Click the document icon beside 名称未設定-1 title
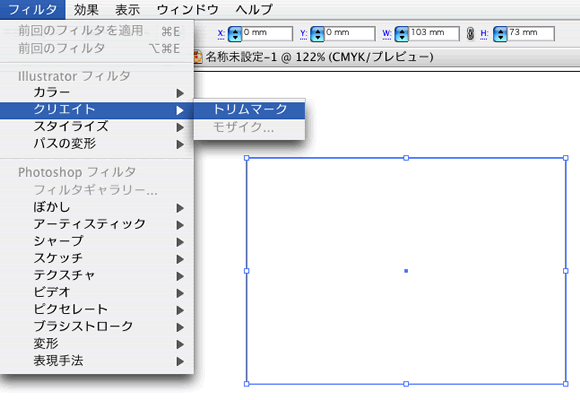 (198, 57)
